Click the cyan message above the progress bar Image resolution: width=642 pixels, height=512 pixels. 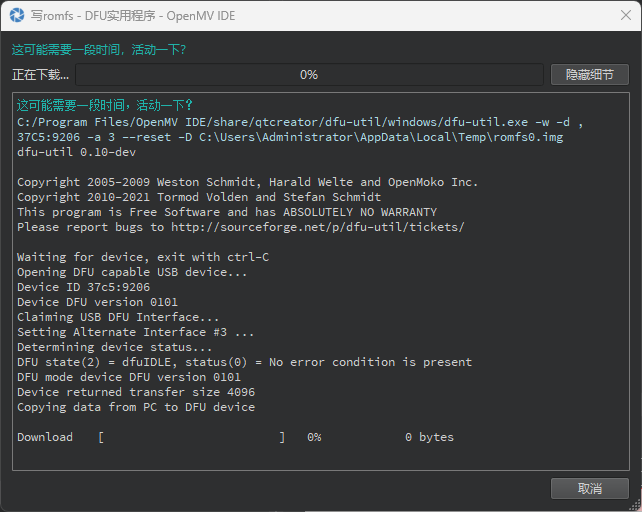99,49
